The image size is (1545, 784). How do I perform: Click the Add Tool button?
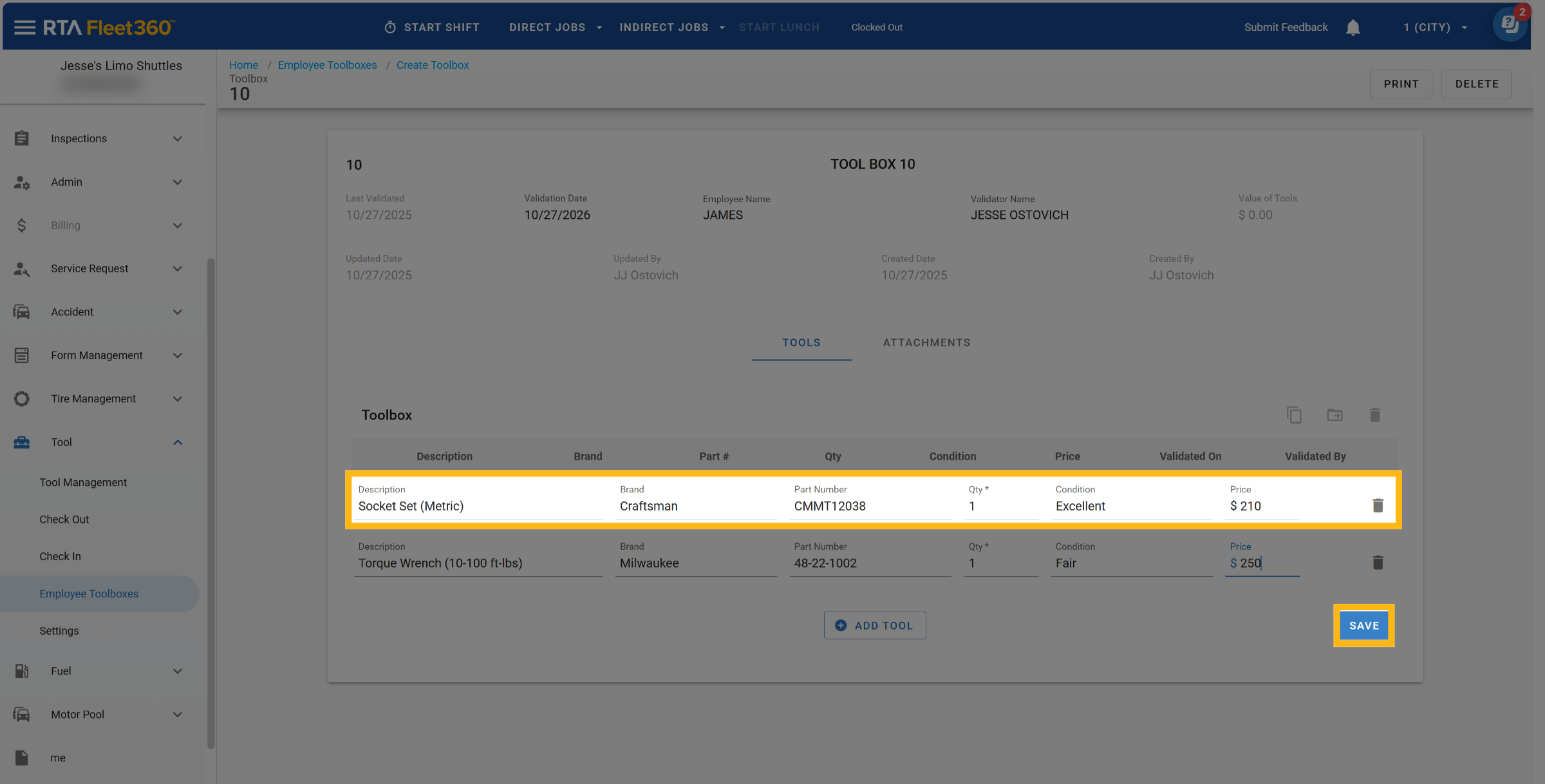tap(875, 626)
